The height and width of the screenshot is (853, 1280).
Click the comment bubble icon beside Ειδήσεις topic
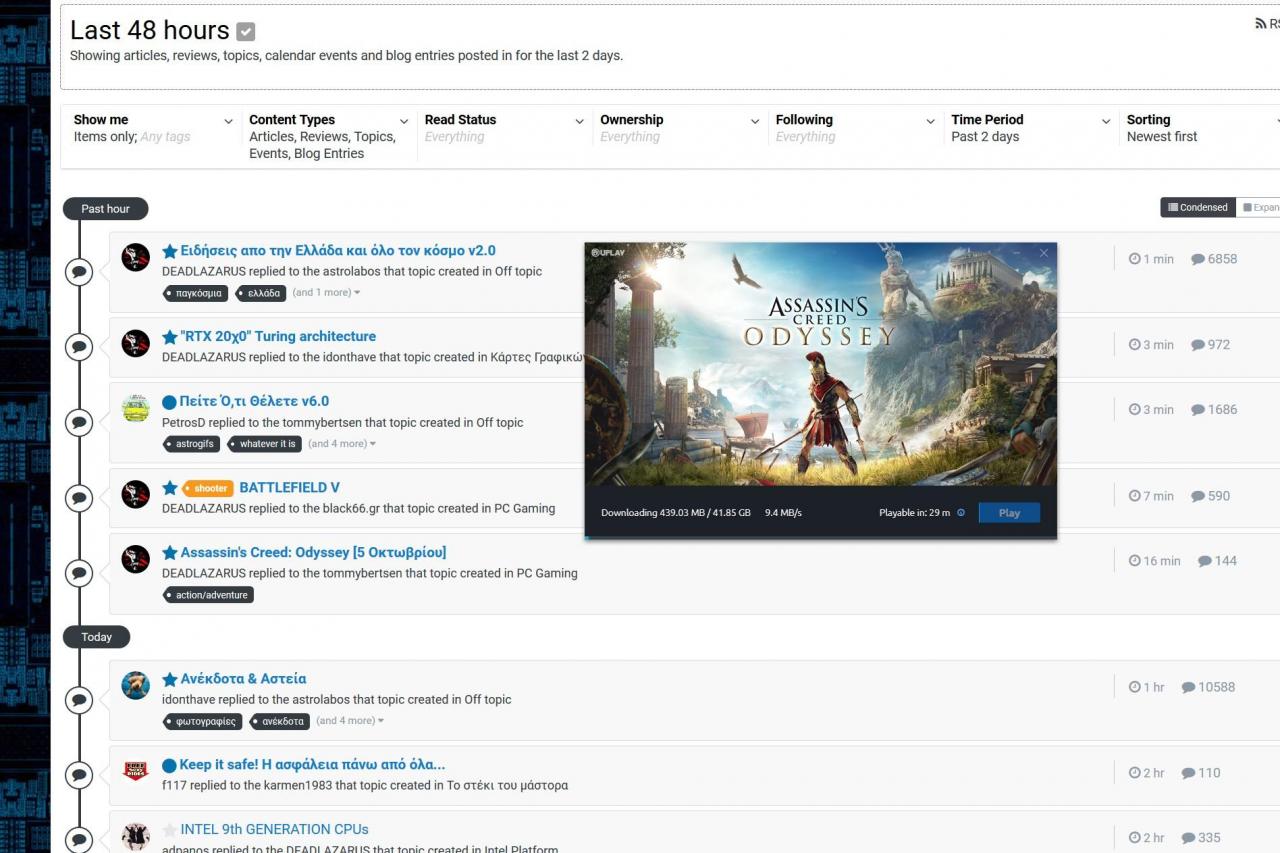pyautogui.click(x=1198, y=259)
